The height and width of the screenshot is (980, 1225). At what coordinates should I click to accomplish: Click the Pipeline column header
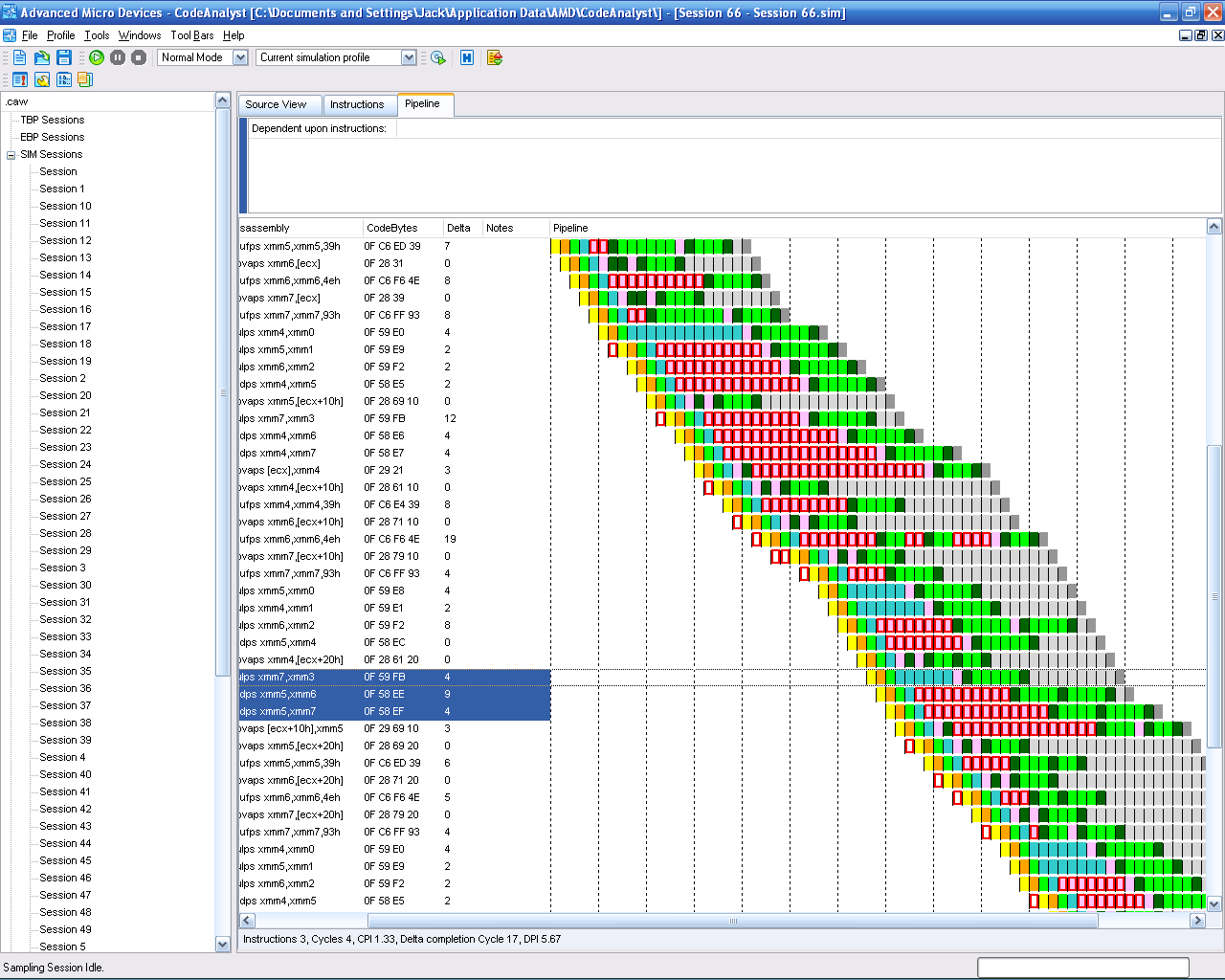878,228
